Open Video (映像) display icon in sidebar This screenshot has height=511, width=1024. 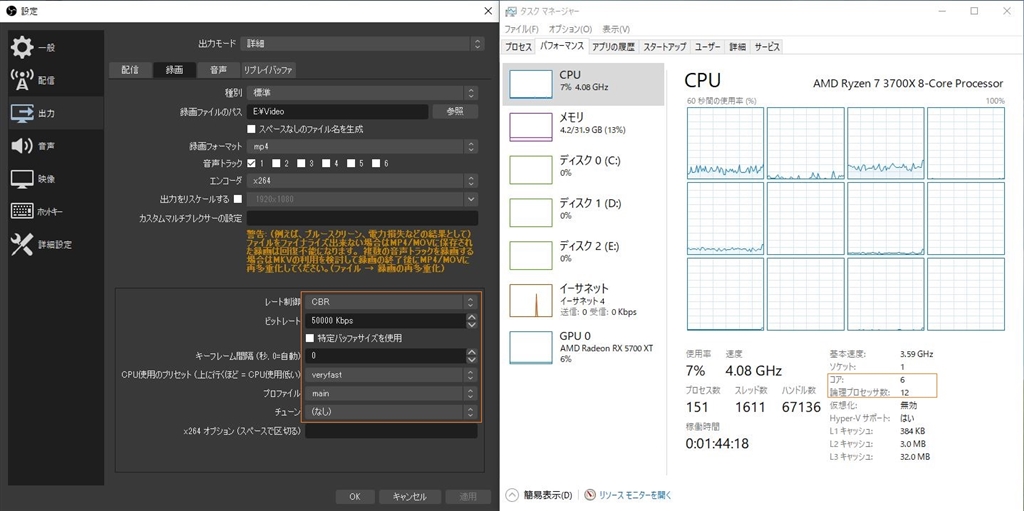22,178
